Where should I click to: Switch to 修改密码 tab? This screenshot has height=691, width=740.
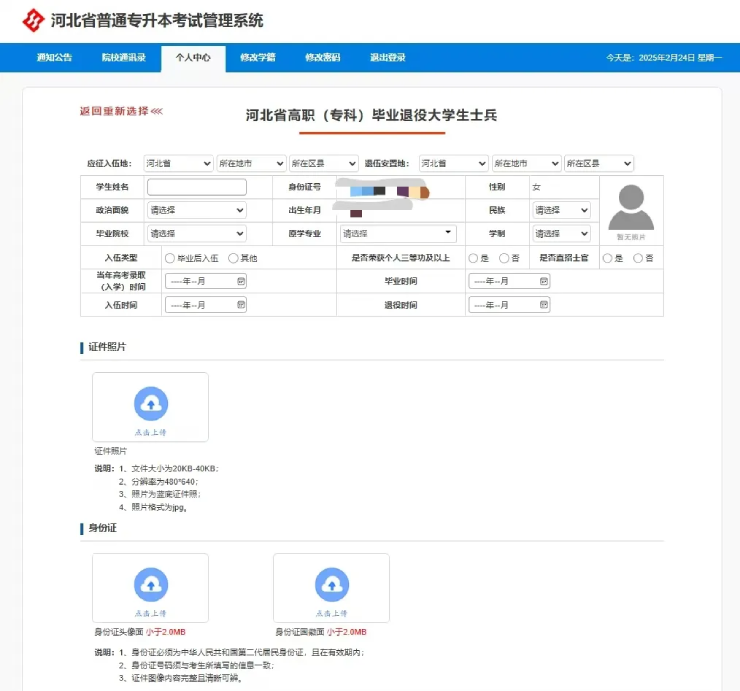coord(322,58)
